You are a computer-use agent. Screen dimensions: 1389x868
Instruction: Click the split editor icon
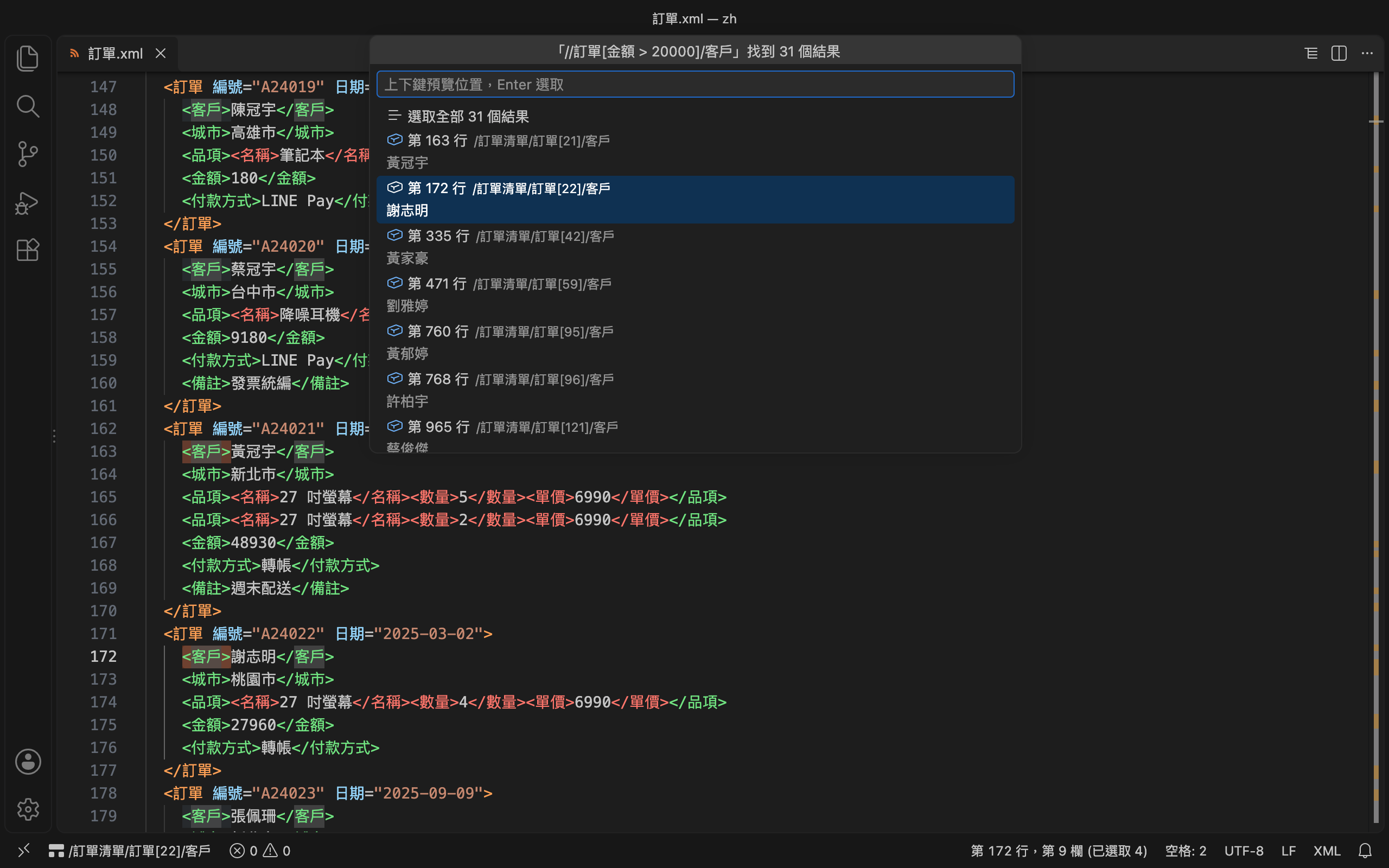[1339, 53]
